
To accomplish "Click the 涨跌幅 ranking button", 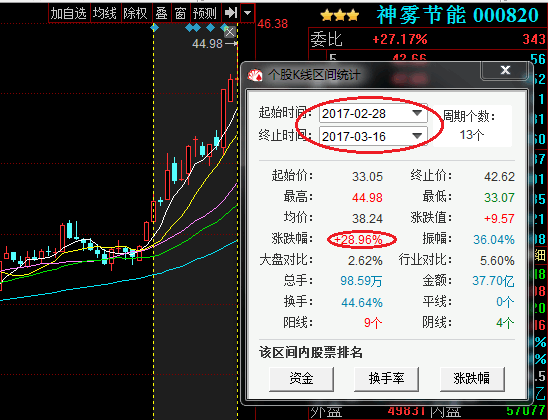I will click(x=472, y=379).
